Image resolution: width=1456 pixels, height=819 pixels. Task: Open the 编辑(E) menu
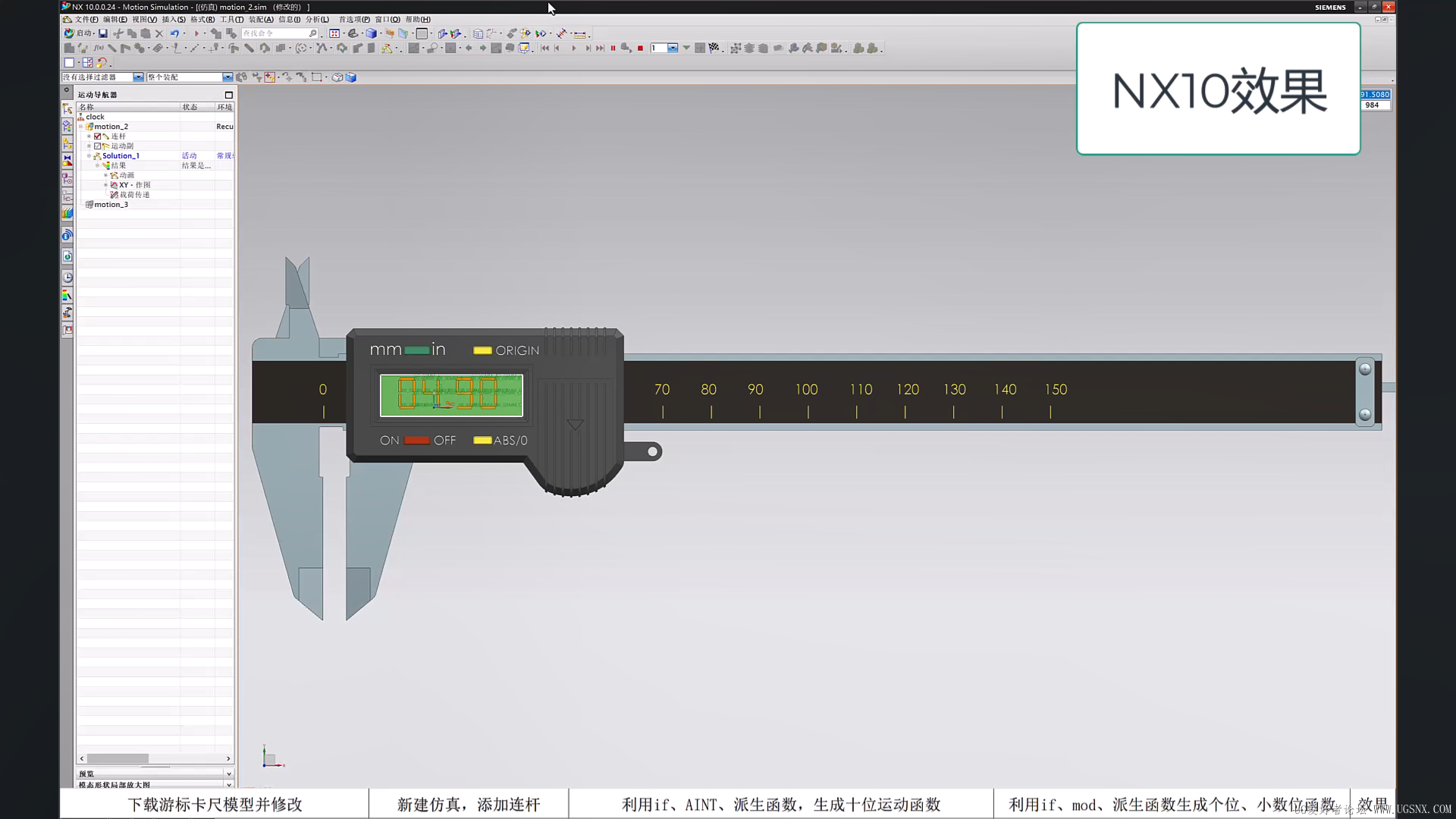coord(115,20)
